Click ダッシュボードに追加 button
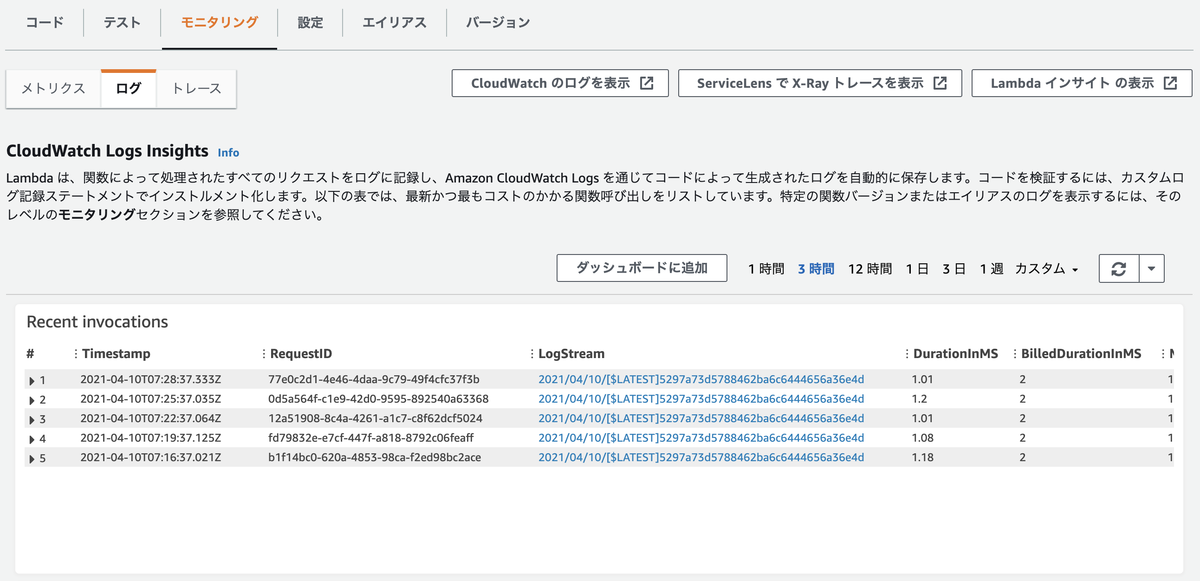The width and height of the screenshot is (1200, 581). coord(642,268)
